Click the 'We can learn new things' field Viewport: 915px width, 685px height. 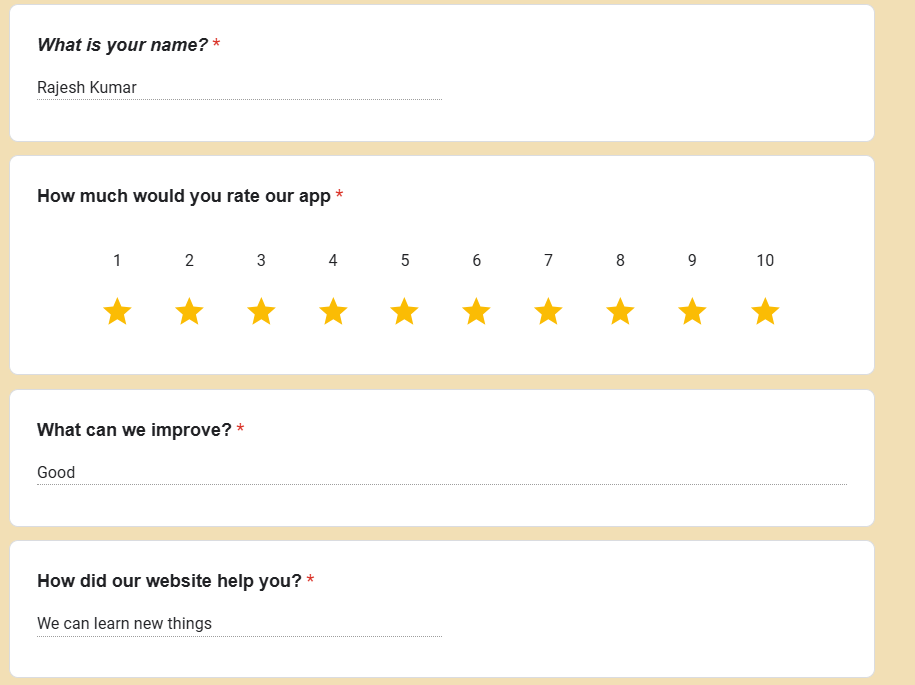click(238, 624)
